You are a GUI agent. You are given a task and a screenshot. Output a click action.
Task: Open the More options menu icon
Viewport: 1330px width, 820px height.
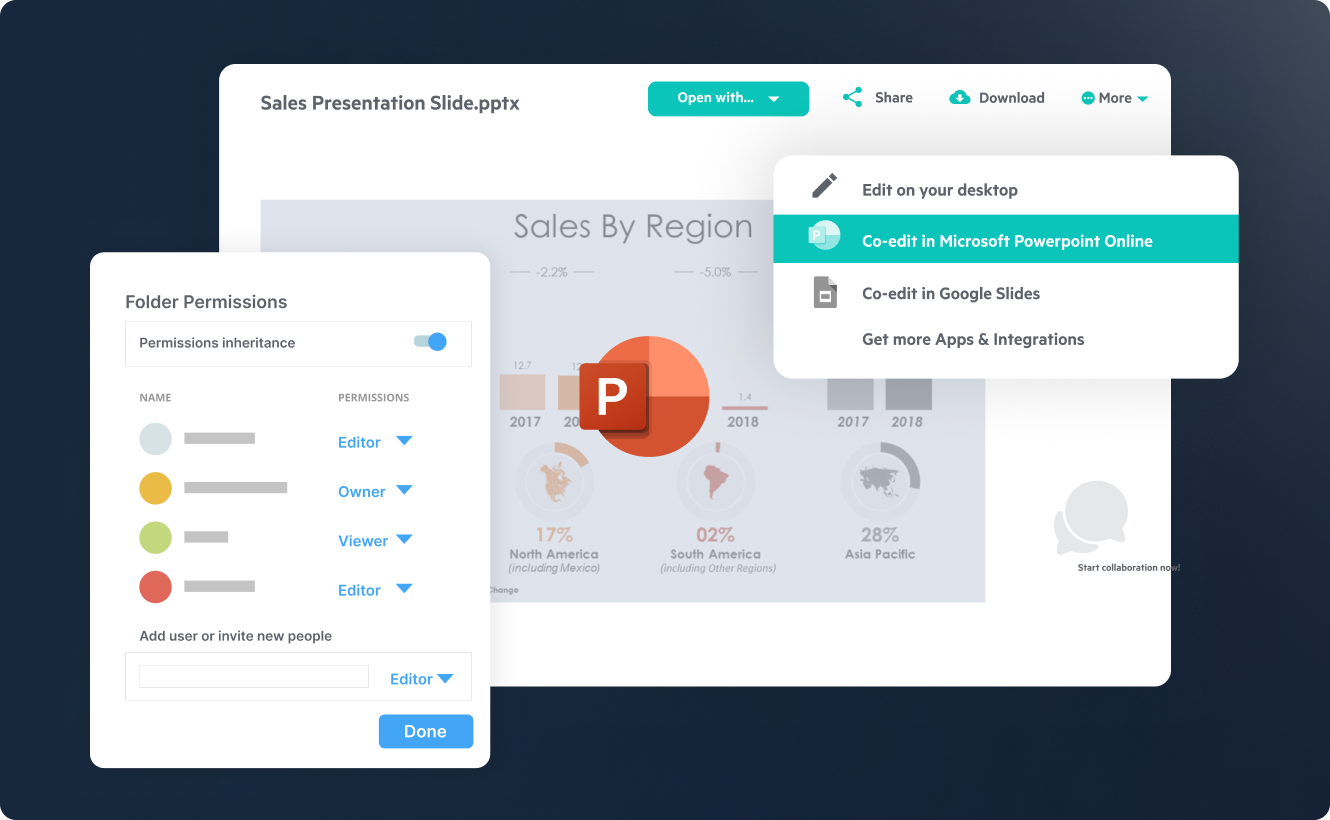coord(1089,97)
